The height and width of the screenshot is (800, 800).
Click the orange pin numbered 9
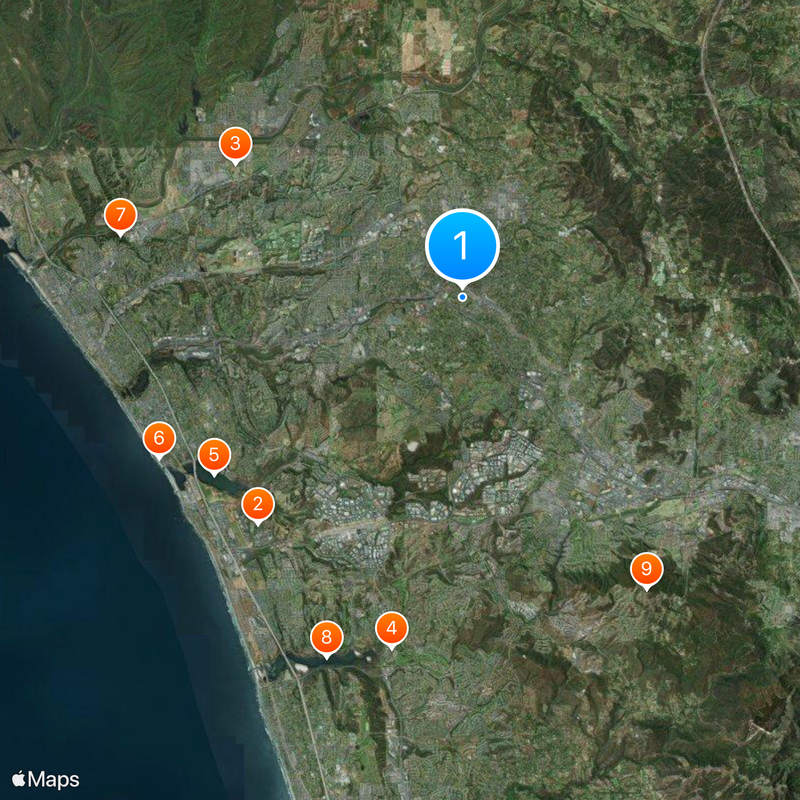click(x=646, y=569)
